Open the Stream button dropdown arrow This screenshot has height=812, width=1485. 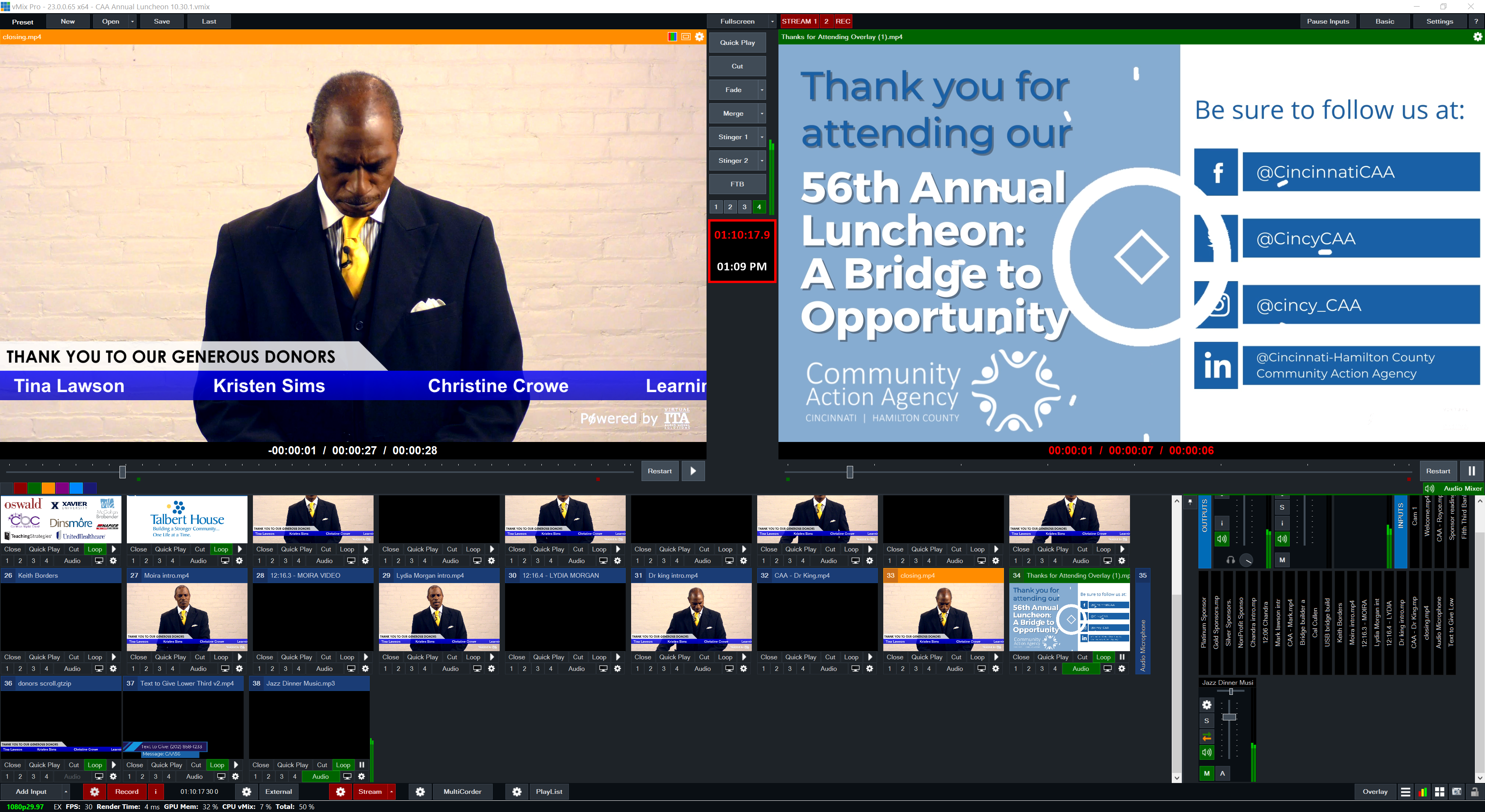click(391, 791)
